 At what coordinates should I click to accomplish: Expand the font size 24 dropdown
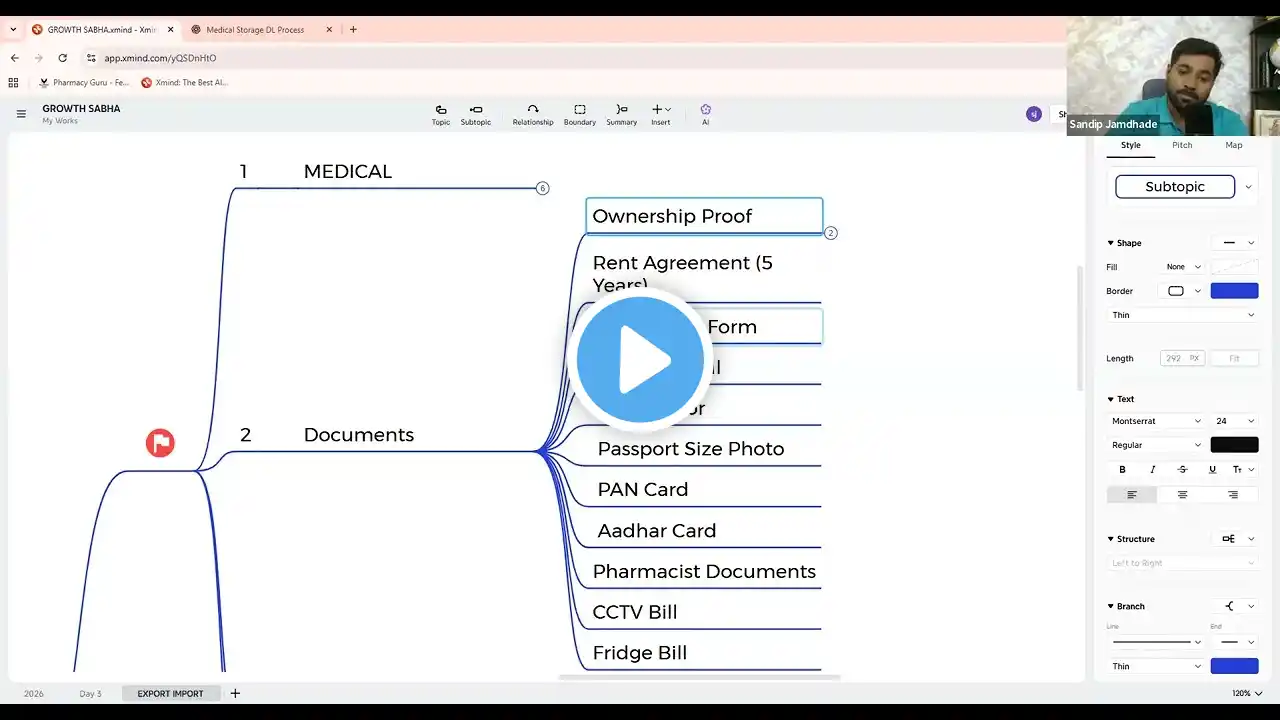tap(1235, 421)
